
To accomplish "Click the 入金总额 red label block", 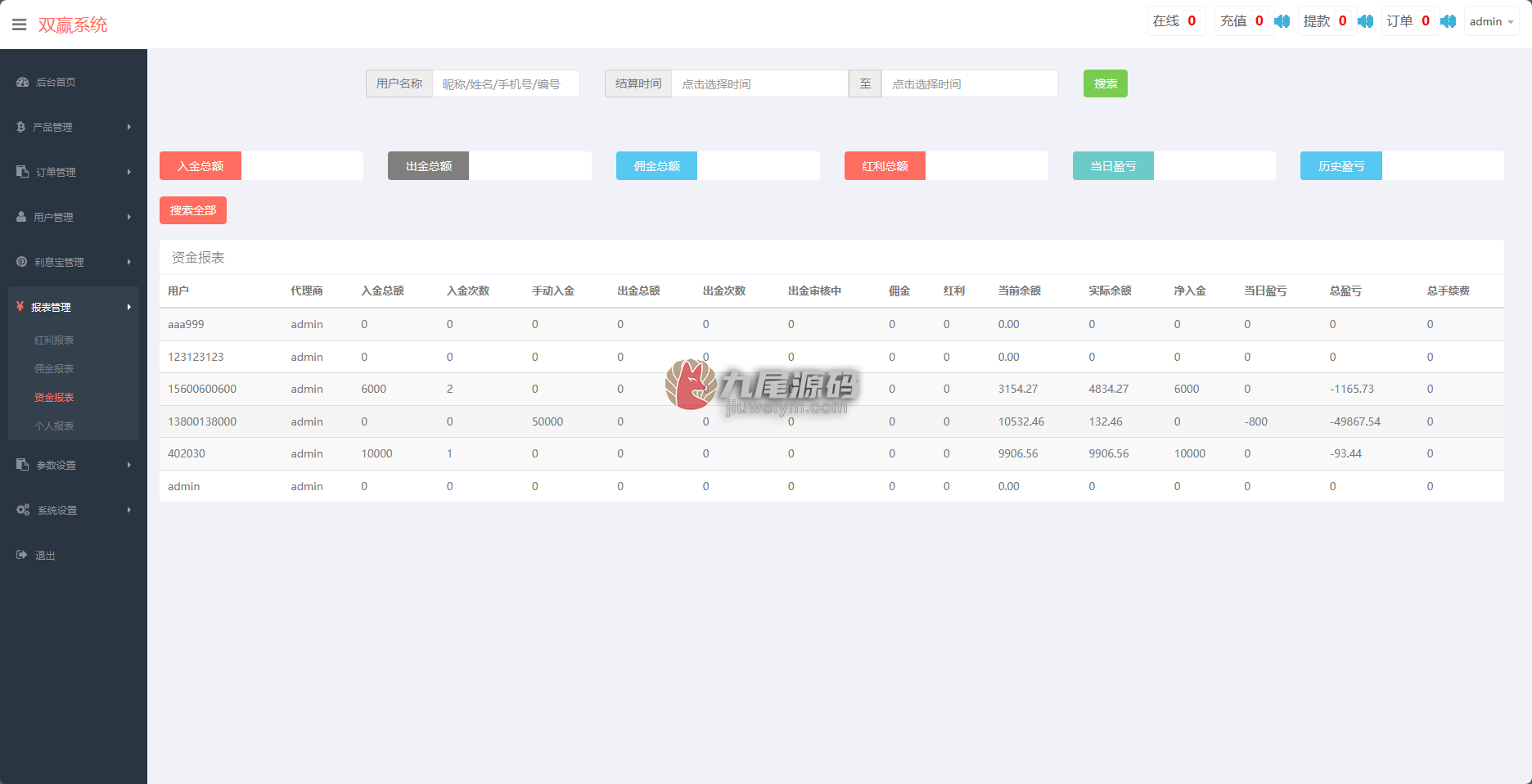I will pyautogui.click(x=201, y=166).
